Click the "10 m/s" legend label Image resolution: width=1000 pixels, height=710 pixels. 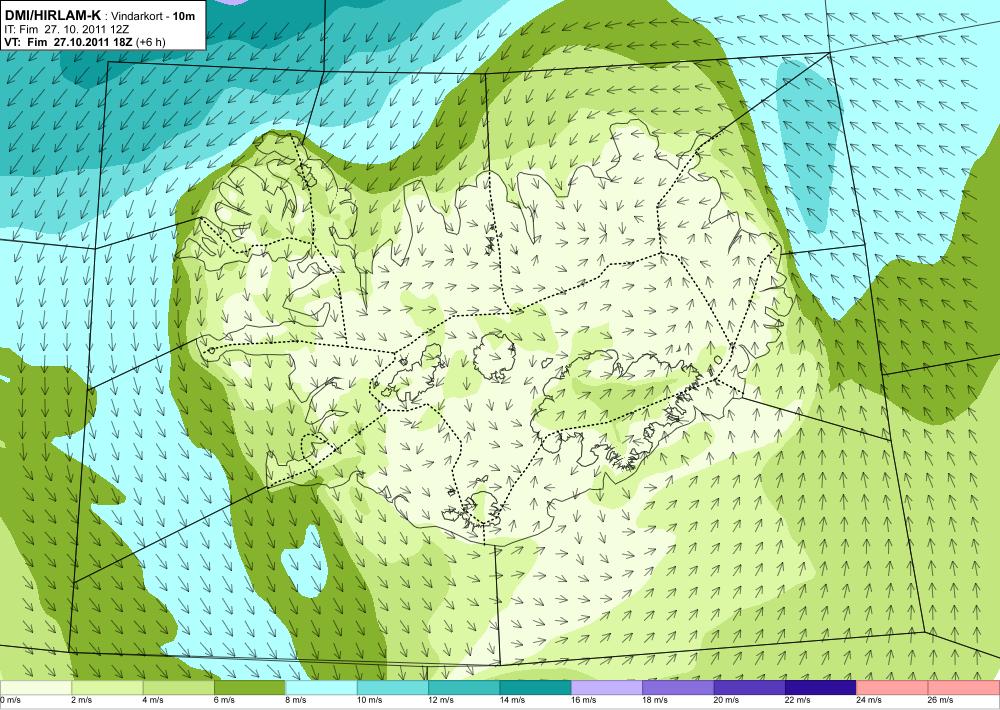369,700
